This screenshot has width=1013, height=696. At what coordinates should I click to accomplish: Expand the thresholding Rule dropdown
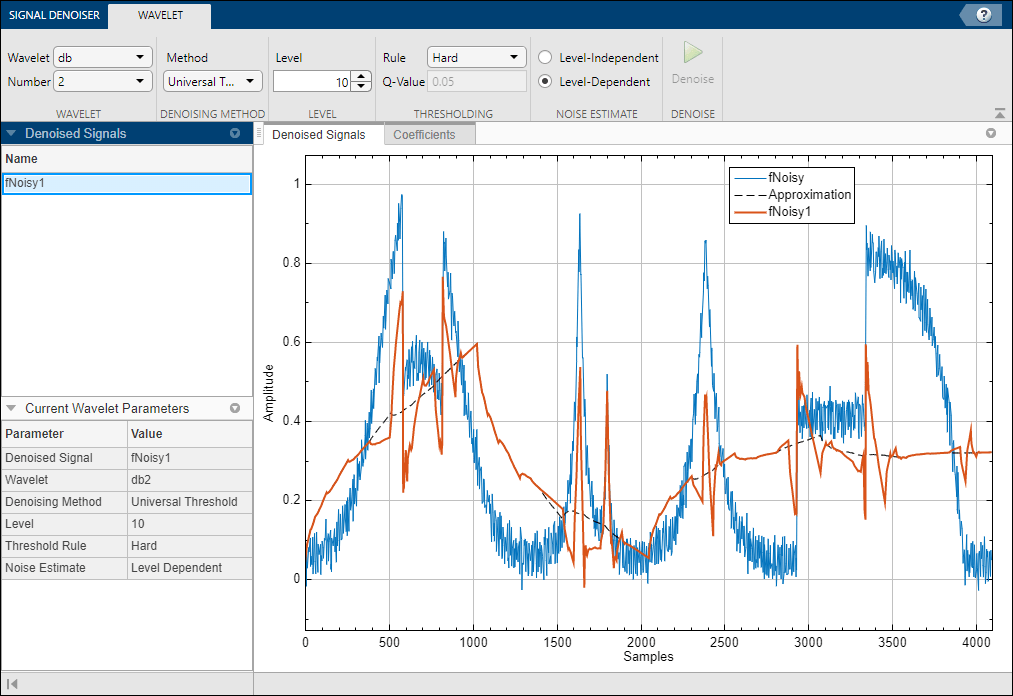coord(476,58)
